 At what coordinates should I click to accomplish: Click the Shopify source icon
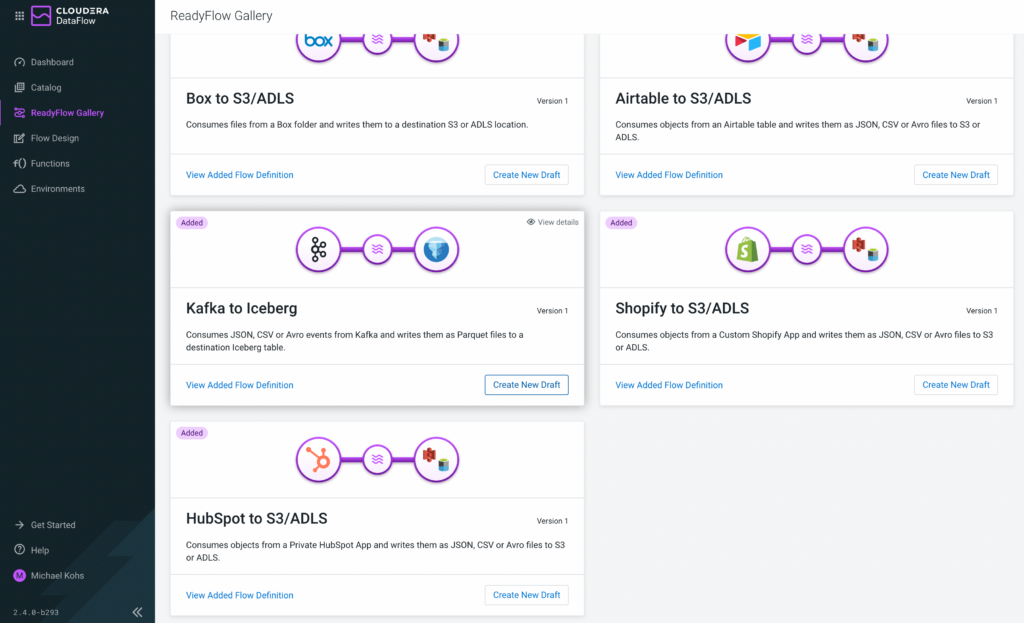pyautogui.click(x=748, y=249)
